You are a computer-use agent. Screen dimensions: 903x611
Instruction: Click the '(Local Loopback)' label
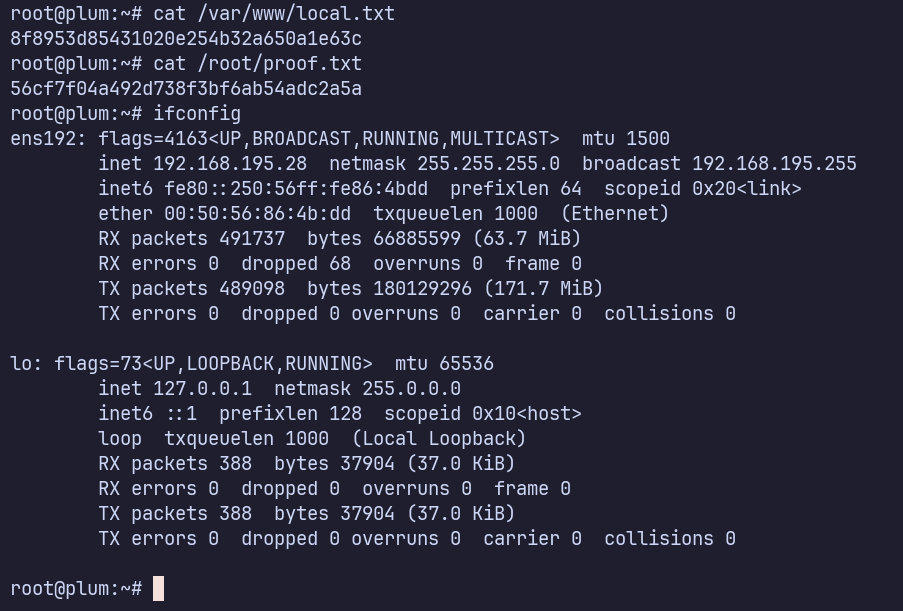pyautogui.click(x=439, y=439)
